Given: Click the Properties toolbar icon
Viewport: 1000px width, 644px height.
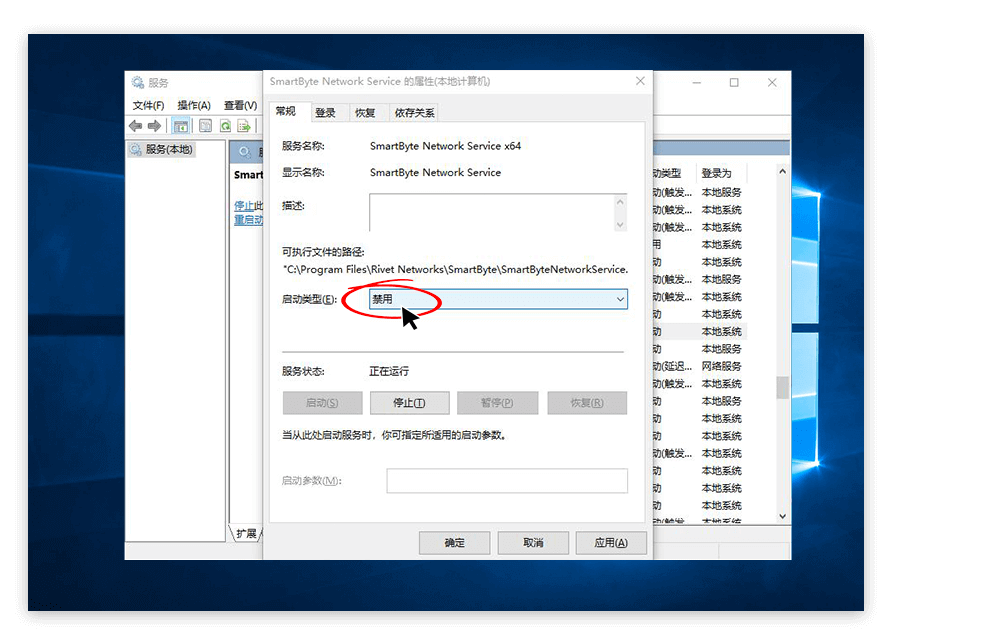Looking at the screenshot, I should 204,125.
